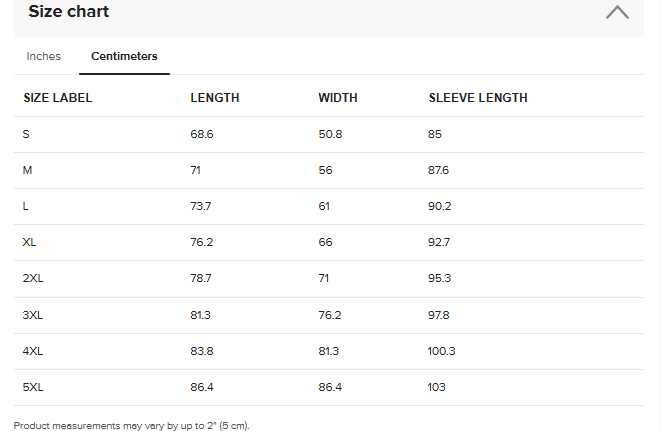
Task: Click the 68.6 length value
Action: click(202, 134)
